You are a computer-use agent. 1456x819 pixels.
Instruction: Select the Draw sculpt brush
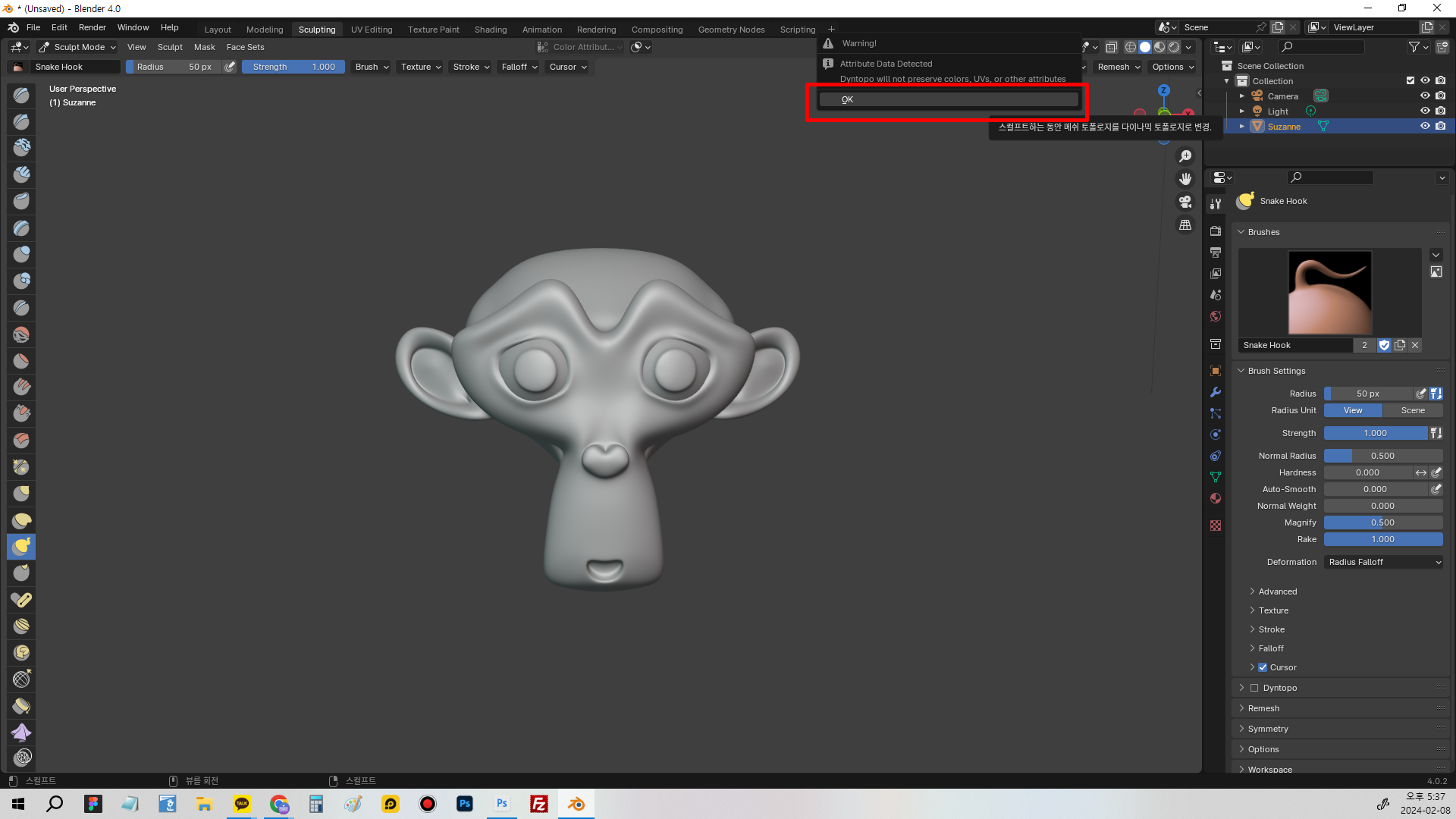pos(21,95)
